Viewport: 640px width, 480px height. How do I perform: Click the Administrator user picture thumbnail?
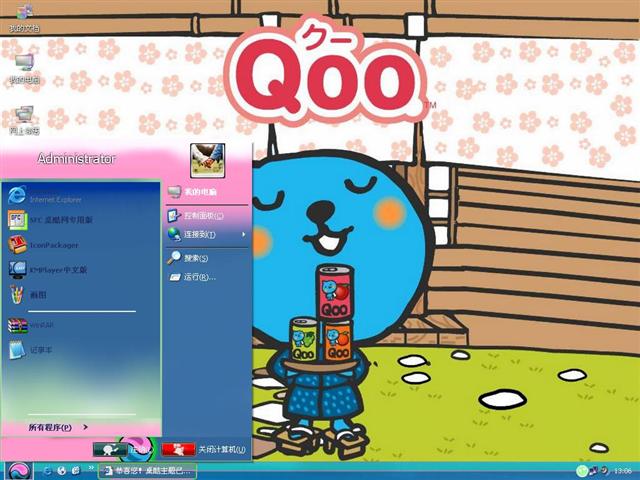(207, 160)
